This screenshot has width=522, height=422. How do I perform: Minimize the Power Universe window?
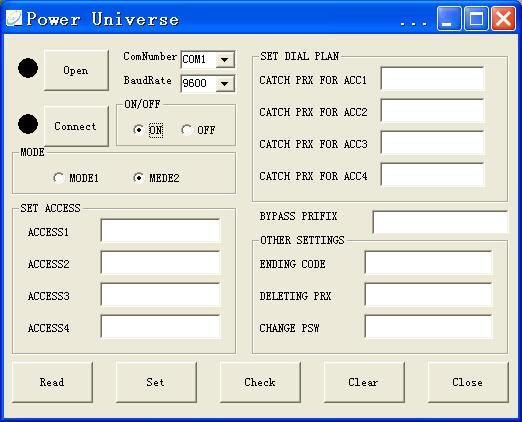pos(449,19)
